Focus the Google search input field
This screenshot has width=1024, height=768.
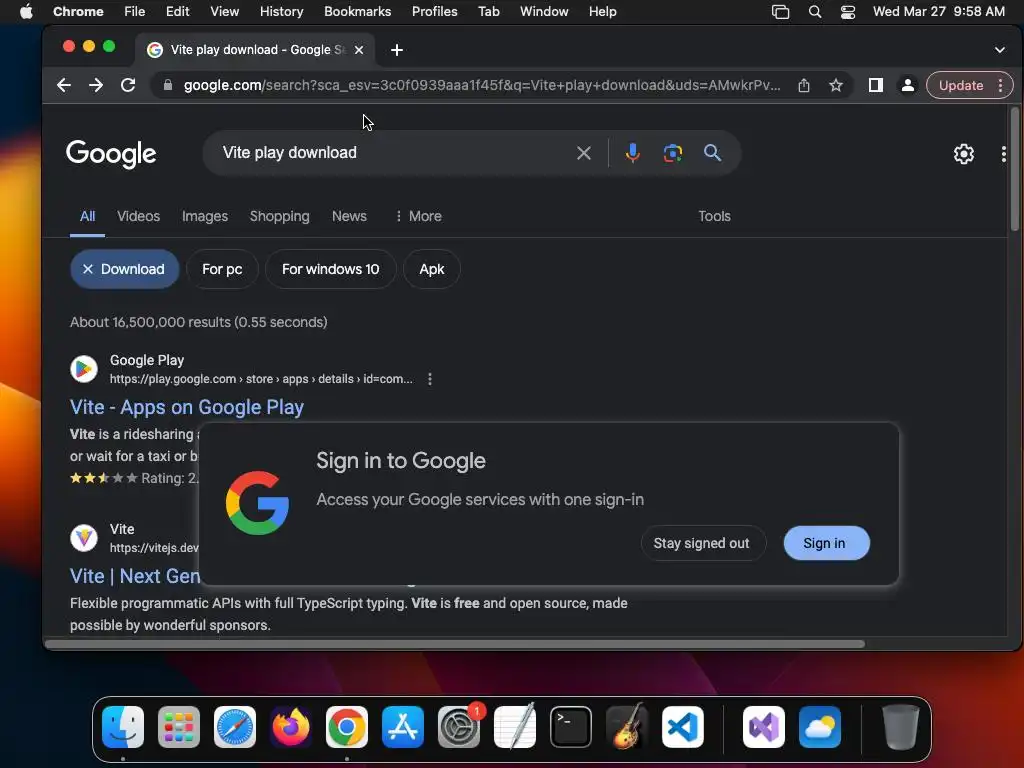click(x=392, y=153)
